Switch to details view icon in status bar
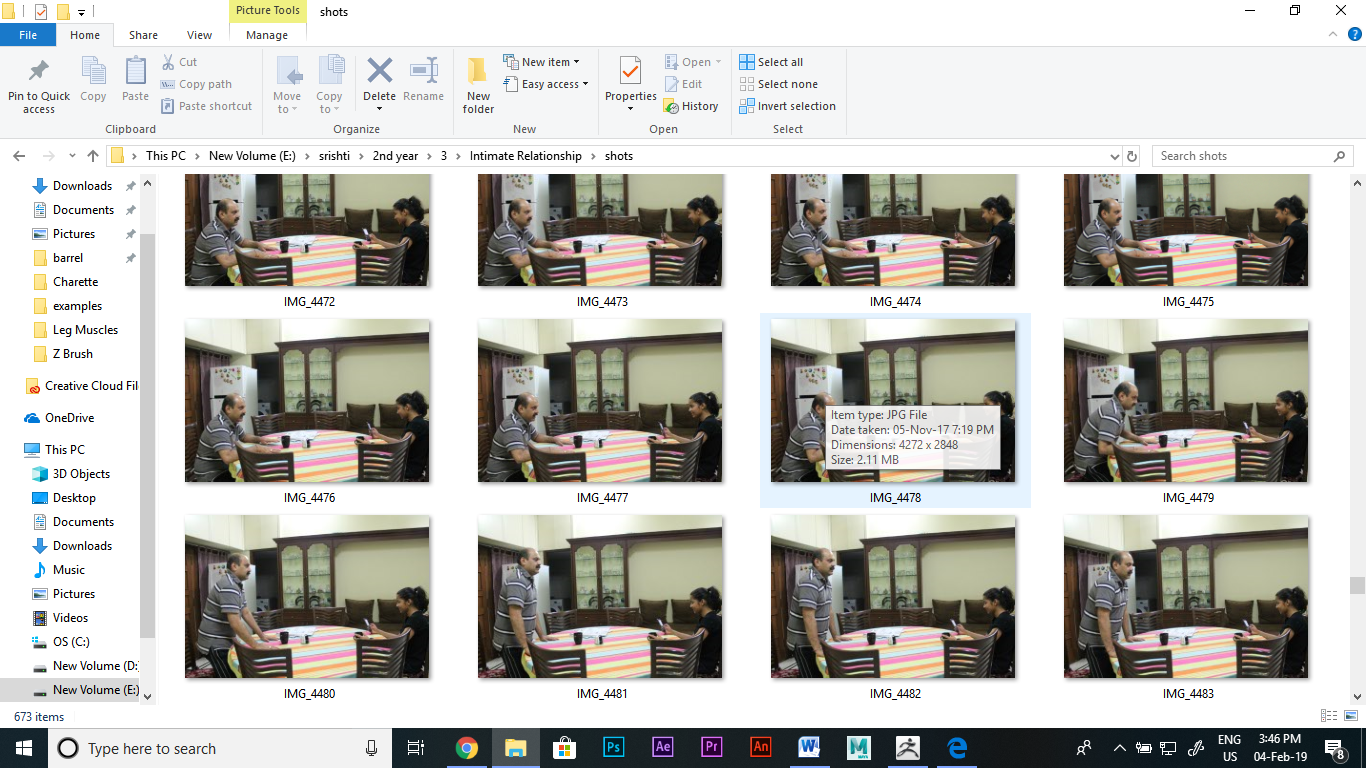Viewport: 1366px width, 768px height. tap(1329, 716)
